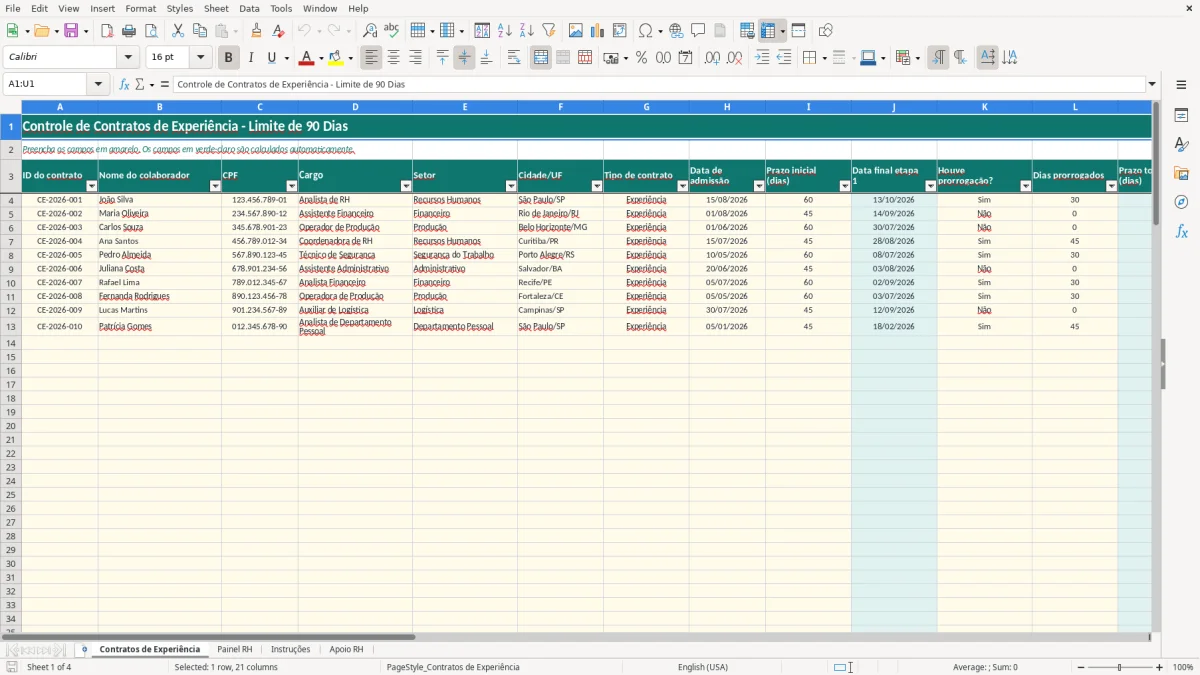Click Format as Percent icon
The image size is (1200, 675).
tap(641, 58)
